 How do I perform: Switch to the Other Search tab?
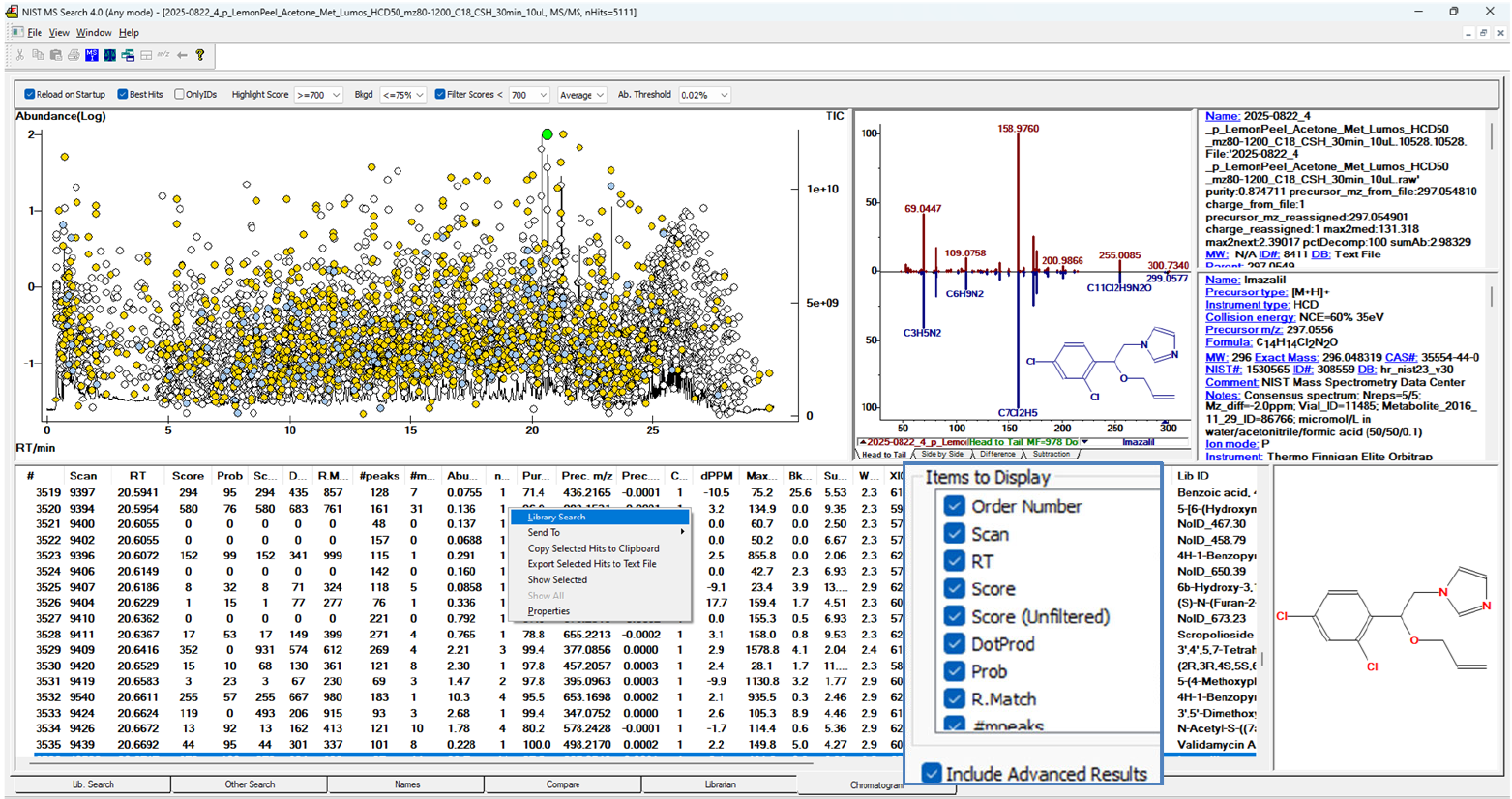[250, 784]
